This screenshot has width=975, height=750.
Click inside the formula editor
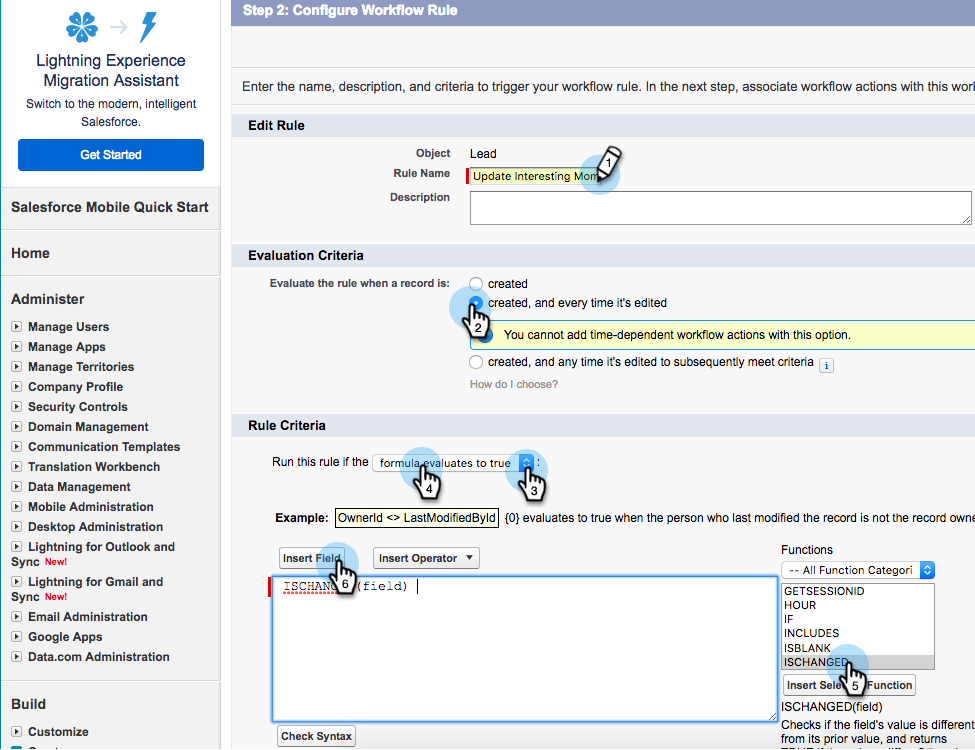[525, 649]
